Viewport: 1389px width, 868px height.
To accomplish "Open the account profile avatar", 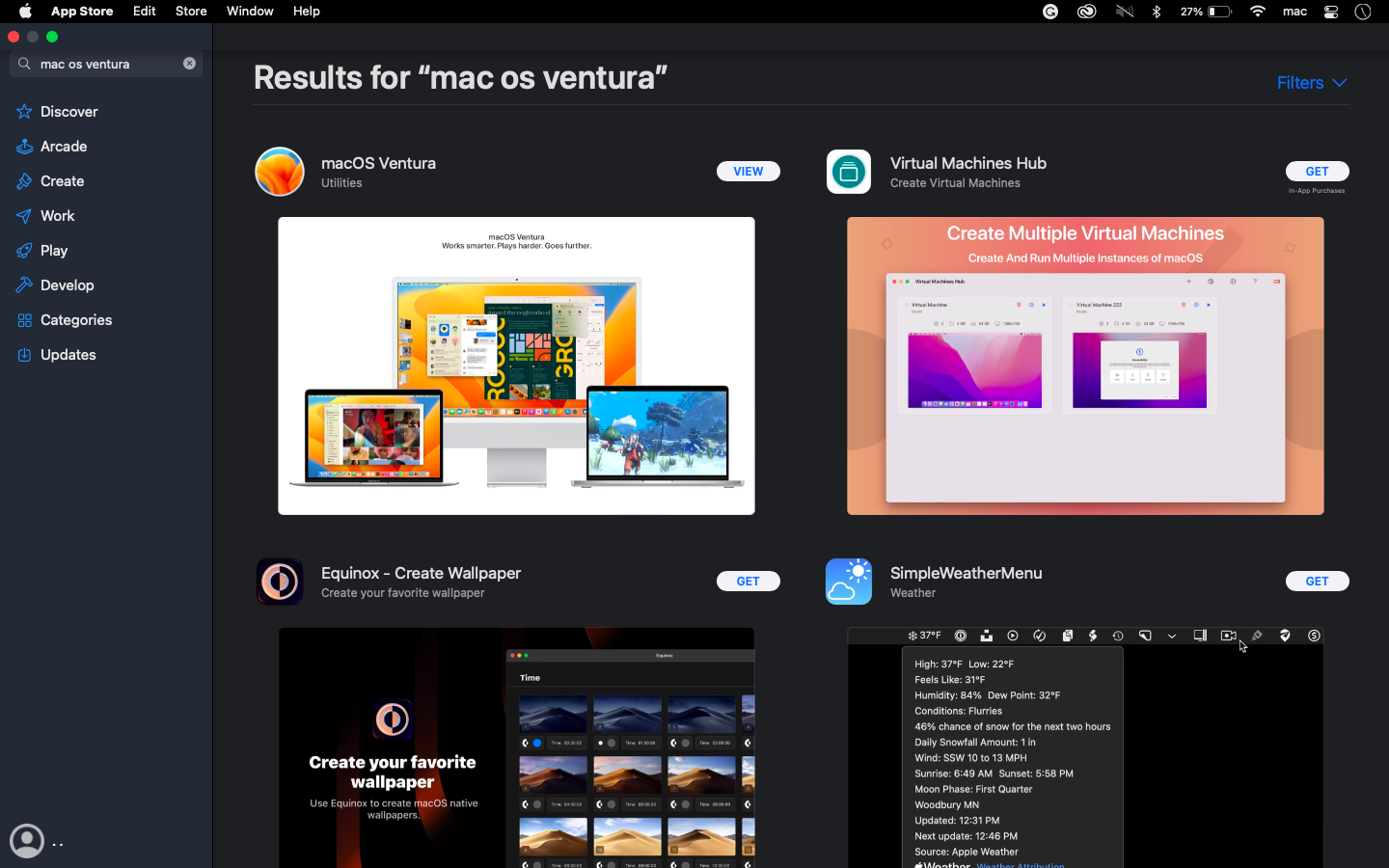I will click(x=27, y=841).
